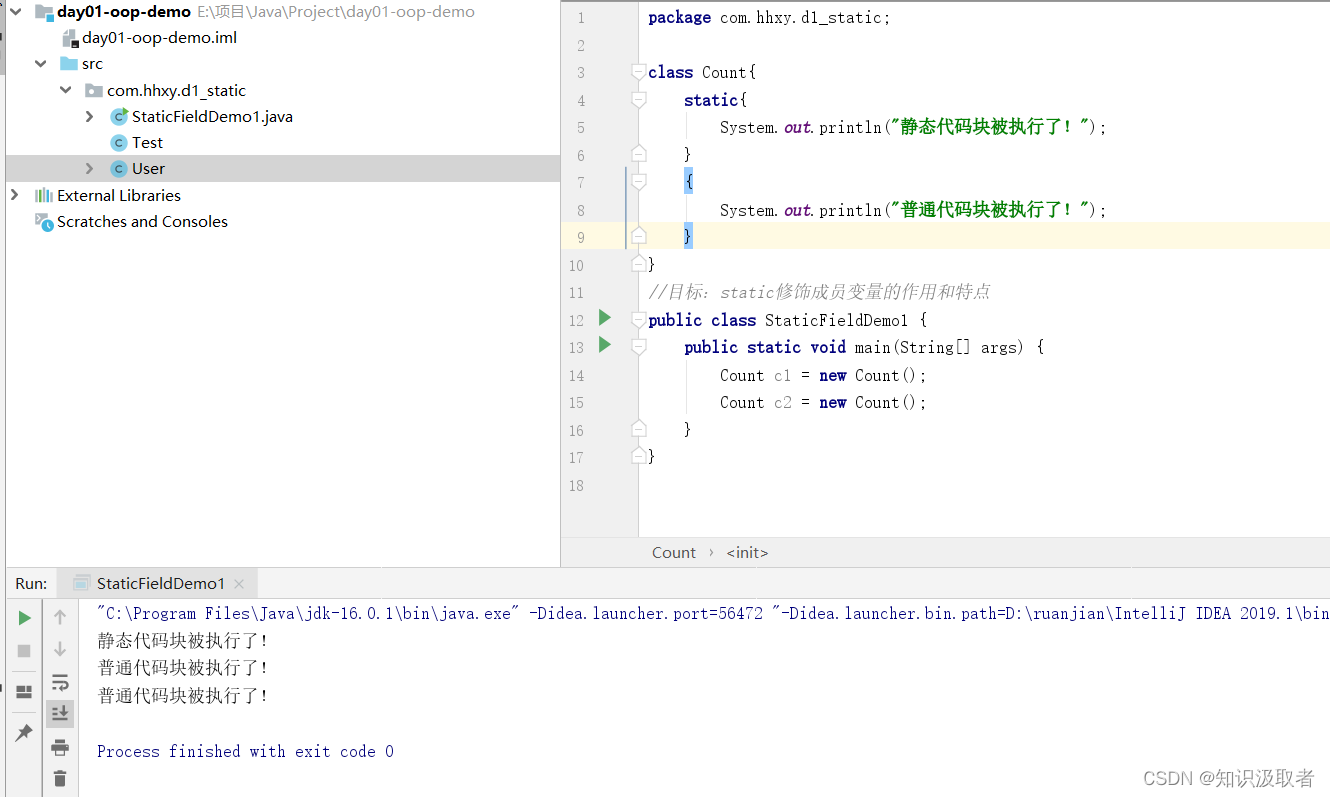Toggle Soft-Wrap in the console
Screen dimensions: 1330x797
coord(60,683)
